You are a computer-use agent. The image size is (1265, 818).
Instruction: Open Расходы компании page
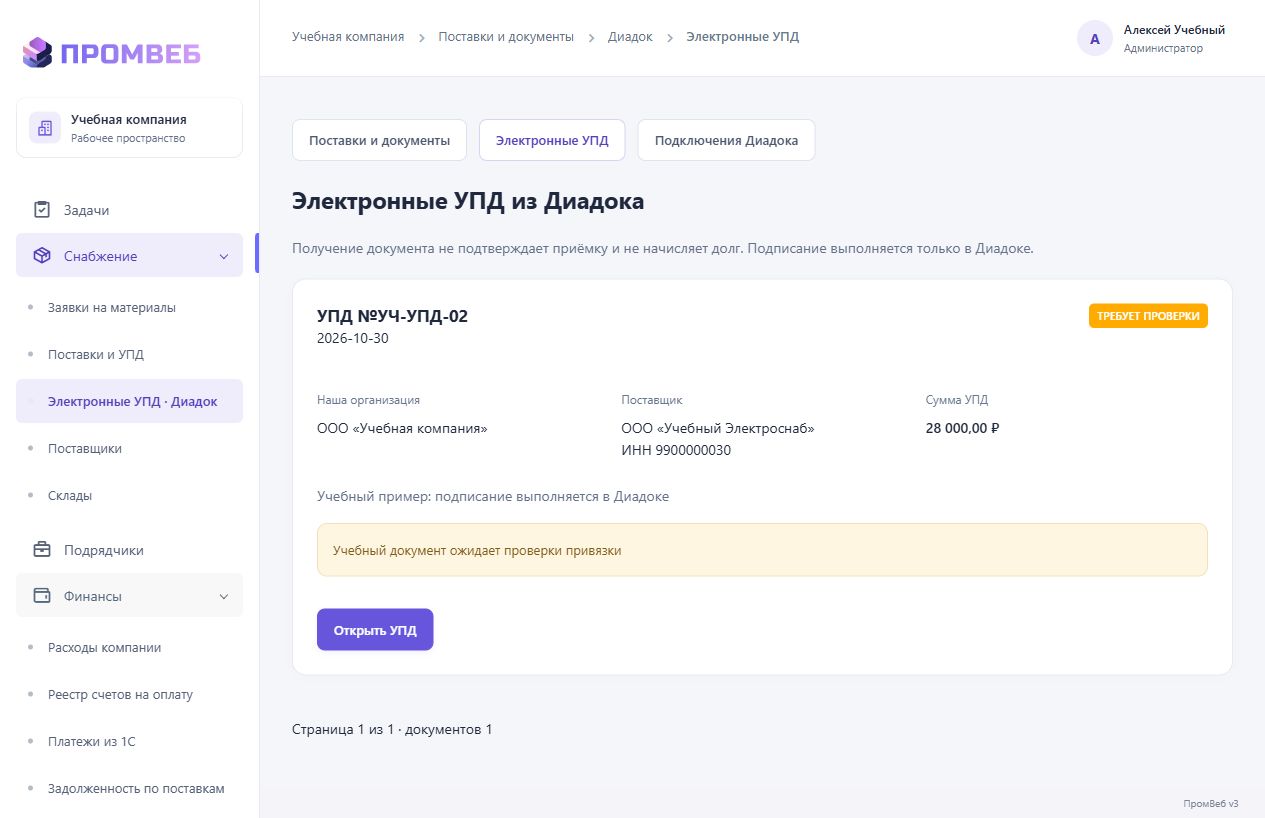(129, 647)
